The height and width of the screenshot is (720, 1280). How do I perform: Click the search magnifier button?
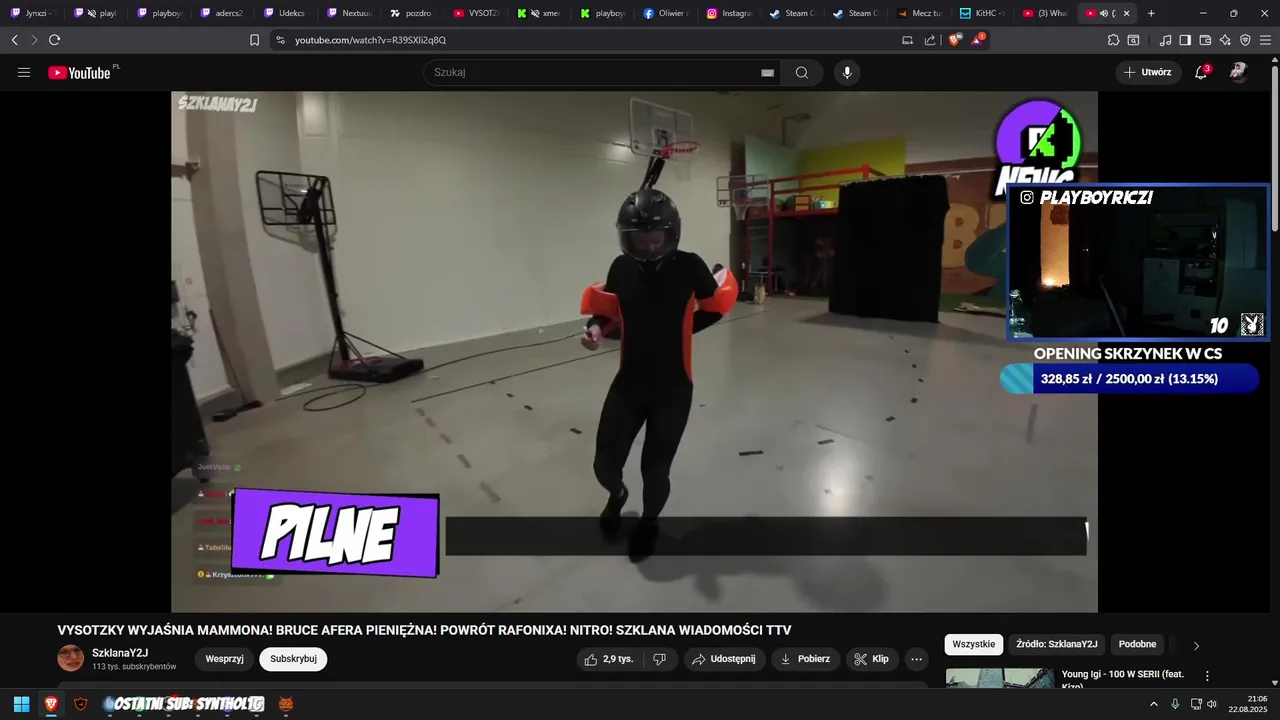(802, 72)
